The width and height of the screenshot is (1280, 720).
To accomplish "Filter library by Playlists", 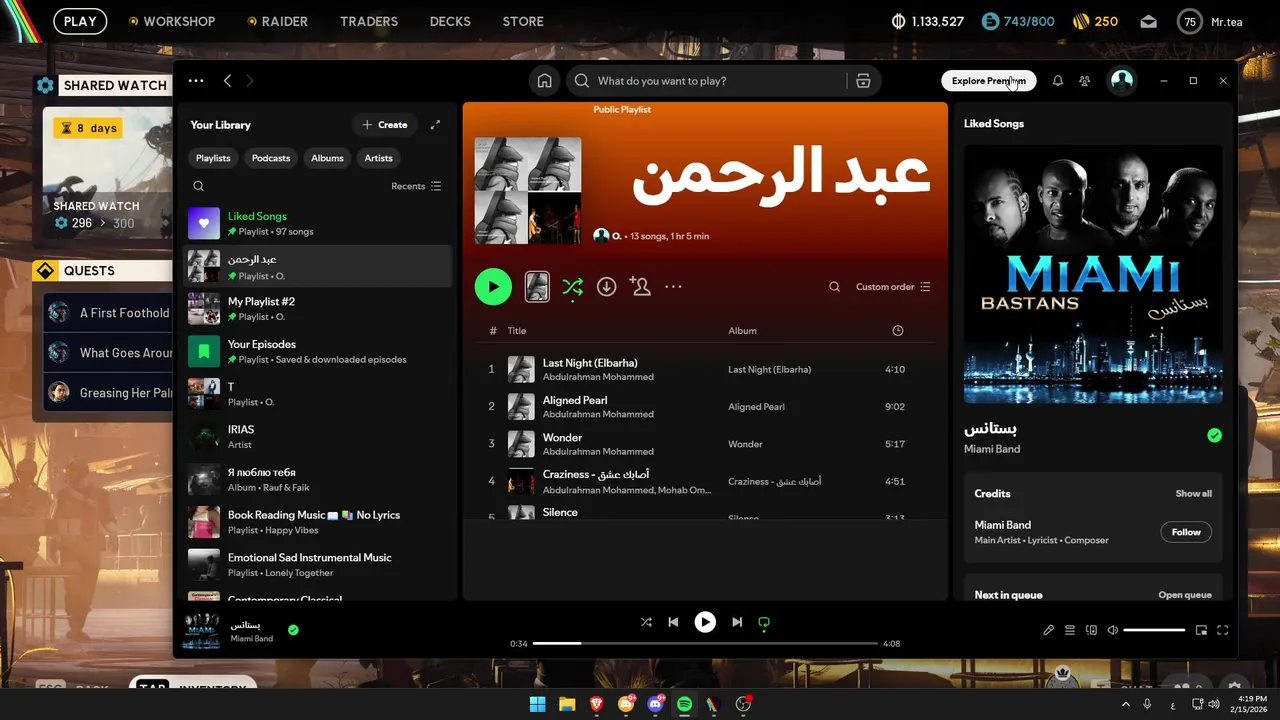I will 213,158.
